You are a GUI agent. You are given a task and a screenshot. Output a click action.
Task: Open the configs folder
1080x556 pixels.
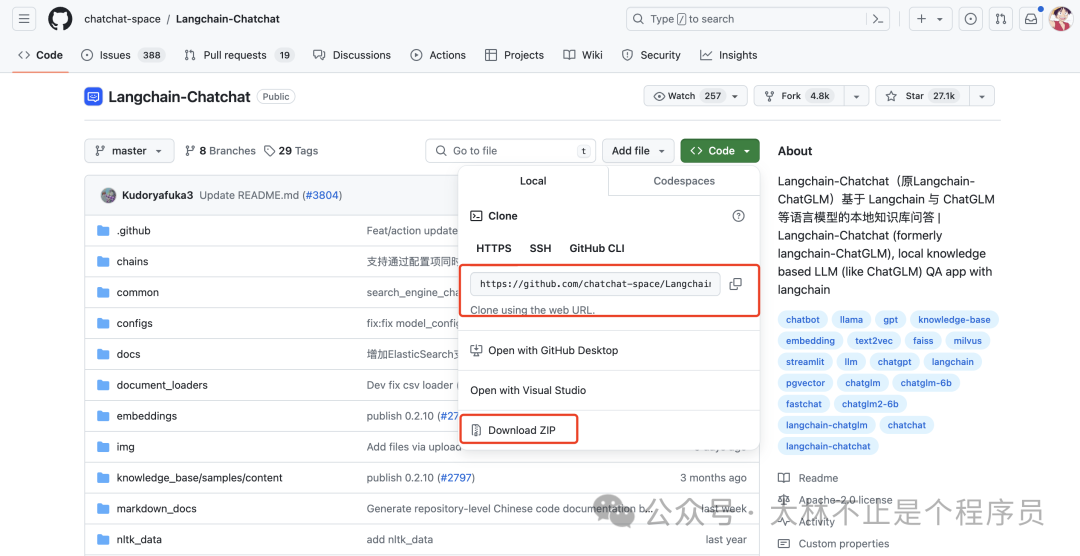tap(134, 323)
